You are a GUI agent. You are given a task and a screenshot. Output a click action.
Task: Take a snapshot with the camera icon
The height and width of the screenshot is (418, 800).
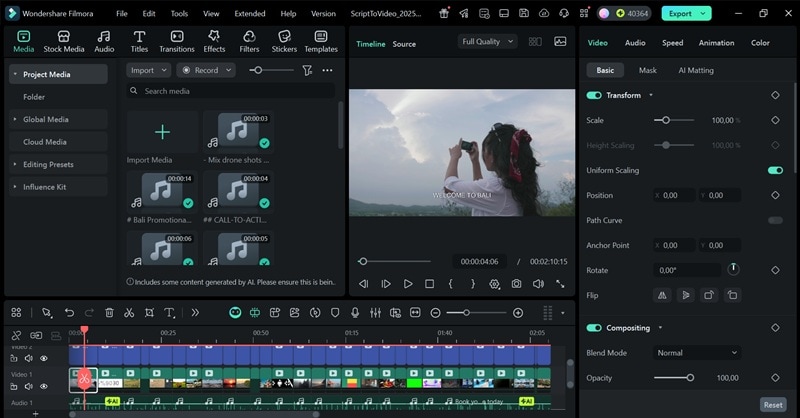point(516,284)
